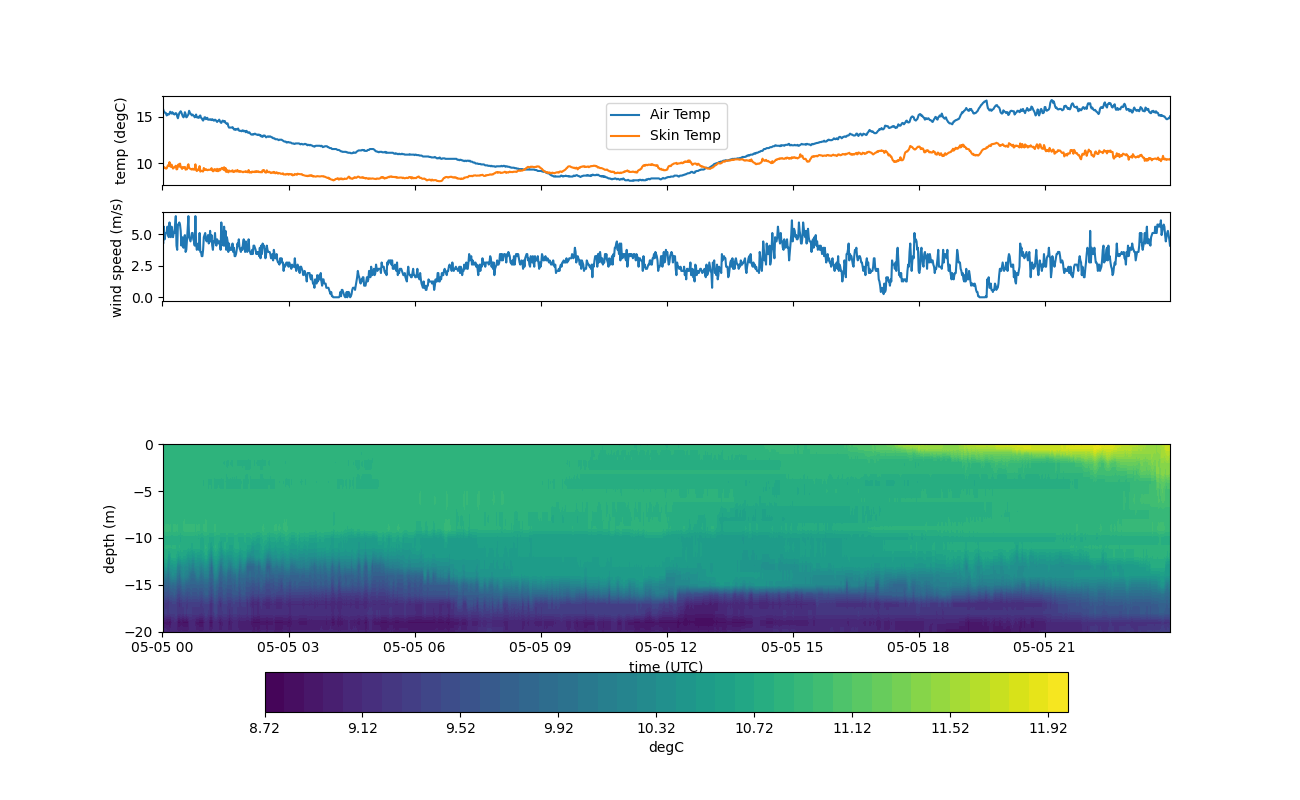Click the '05-05 21' time tick label
Screen dimensions: 1300x800
1045,647
